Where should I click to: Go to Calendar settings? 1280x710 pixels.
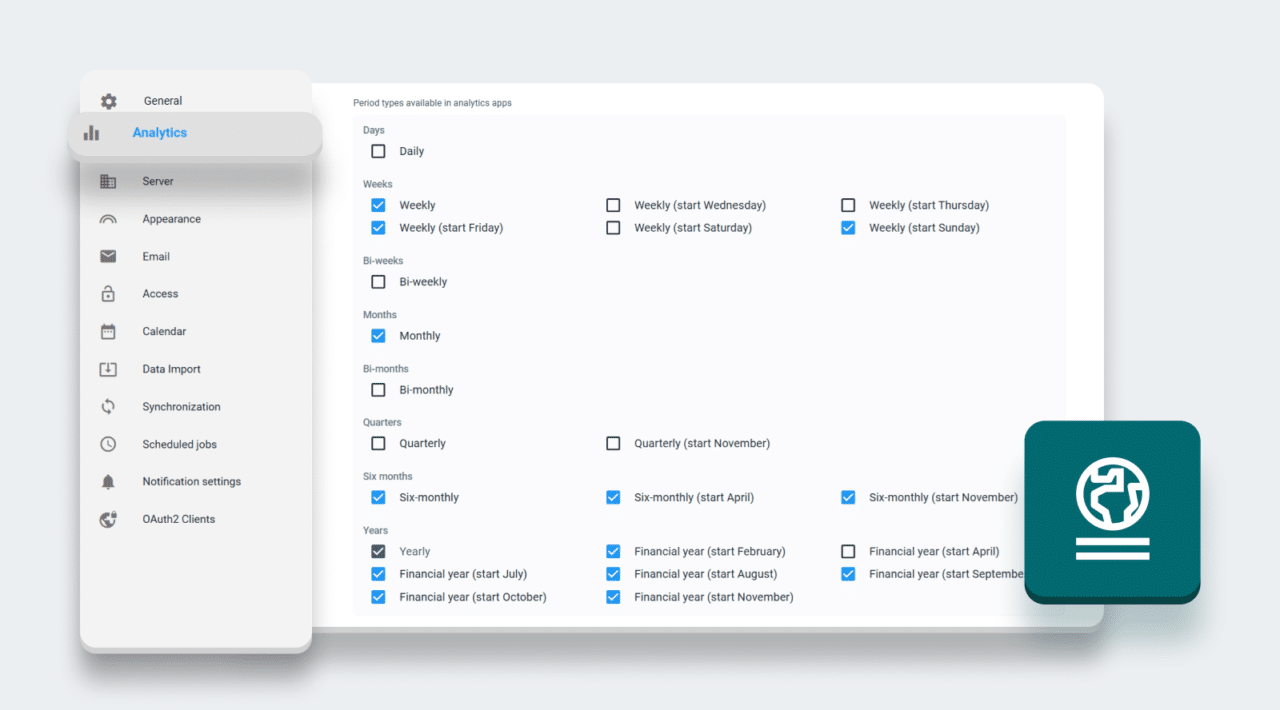(164, 331)
